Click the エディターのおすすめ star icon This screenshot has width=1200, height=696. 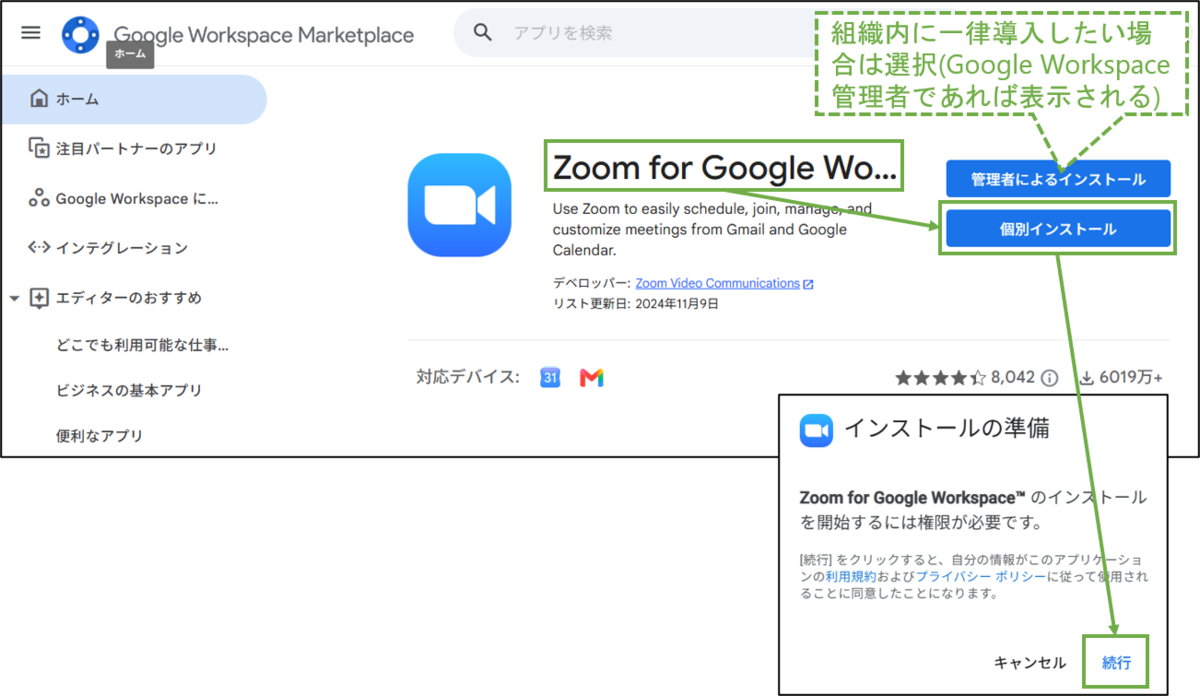(x=39, y=298)
